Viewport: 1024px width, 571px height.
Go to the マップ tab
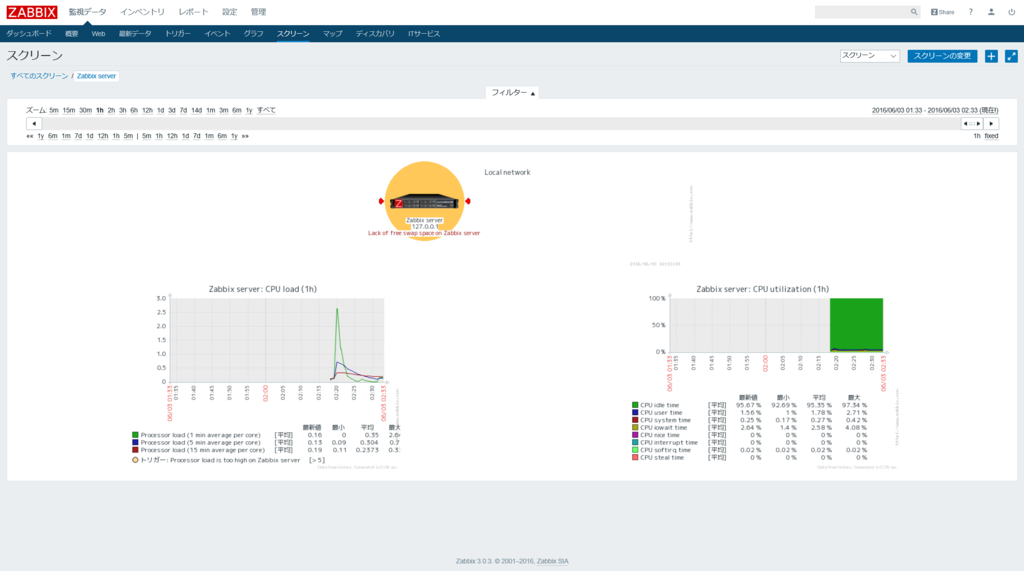(x=332, y=33)
